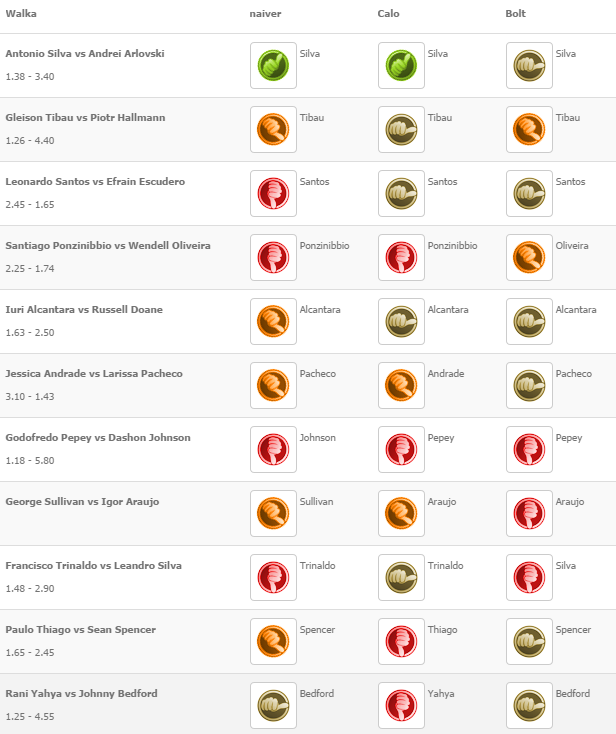616x734 pixels.
Task: Click Calo's green thumbs-up icon for Silva vs Arlovski
Action: coord(401,66)
